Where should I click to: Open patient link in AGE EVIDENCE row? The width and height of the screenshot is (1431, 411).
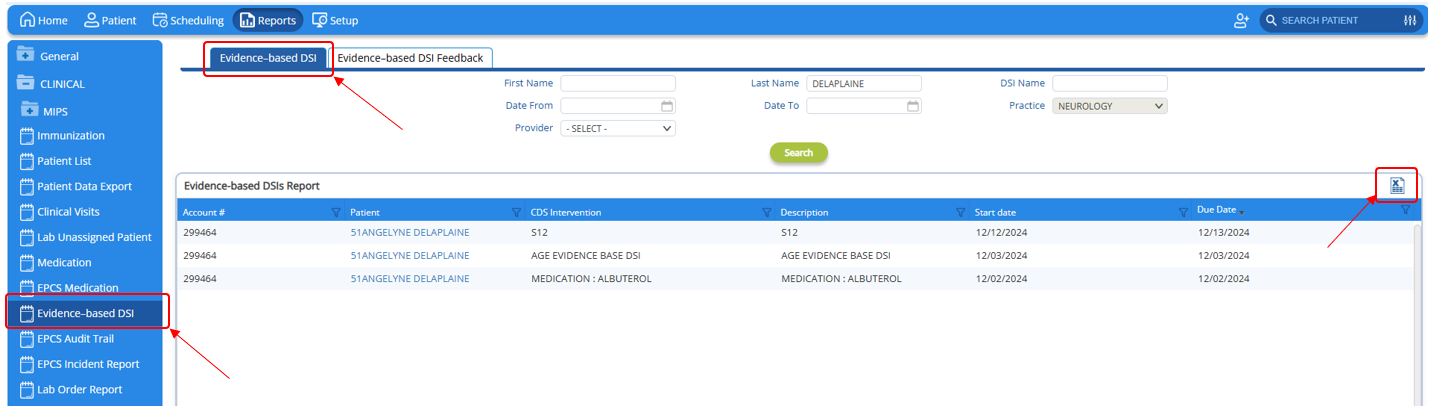(410, 255)
